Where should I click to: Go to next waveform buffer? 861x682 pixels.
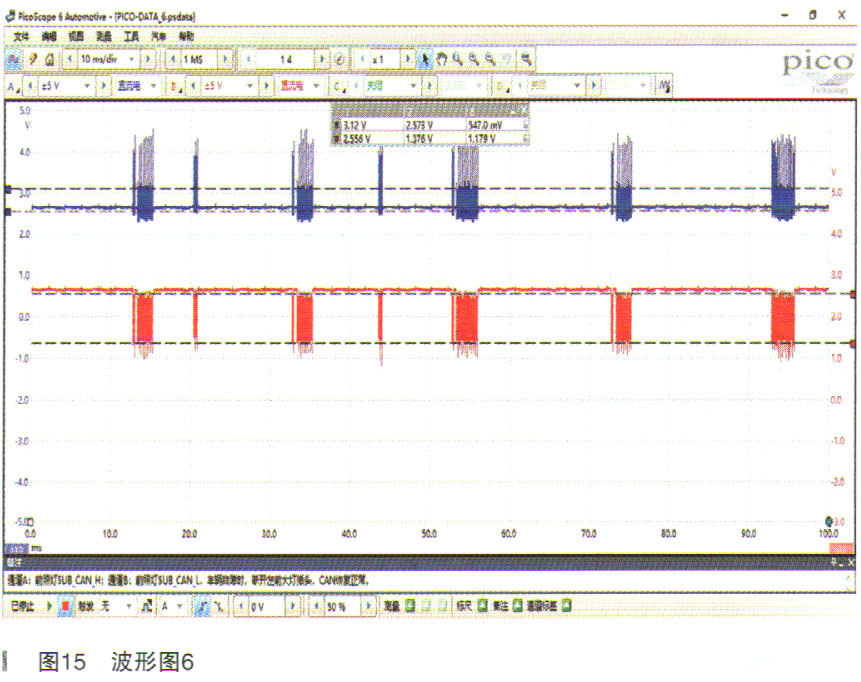tap(322, 59)
